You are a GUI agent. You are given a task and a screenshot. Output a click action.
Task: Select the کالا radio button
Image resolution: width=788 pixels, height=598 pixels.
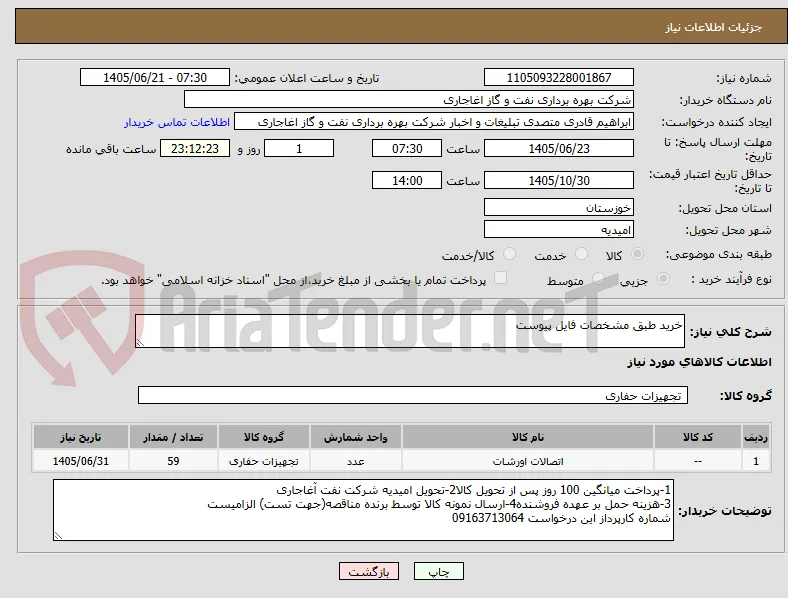pos(637,254)
